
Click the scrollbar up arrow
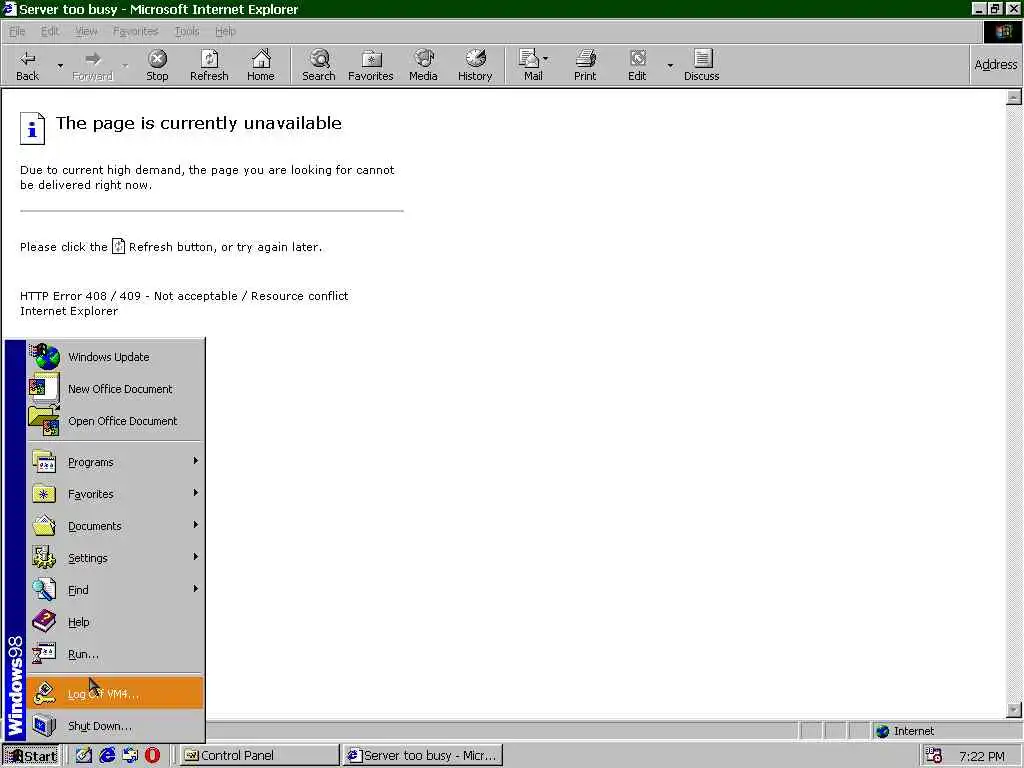point(1014,97)
